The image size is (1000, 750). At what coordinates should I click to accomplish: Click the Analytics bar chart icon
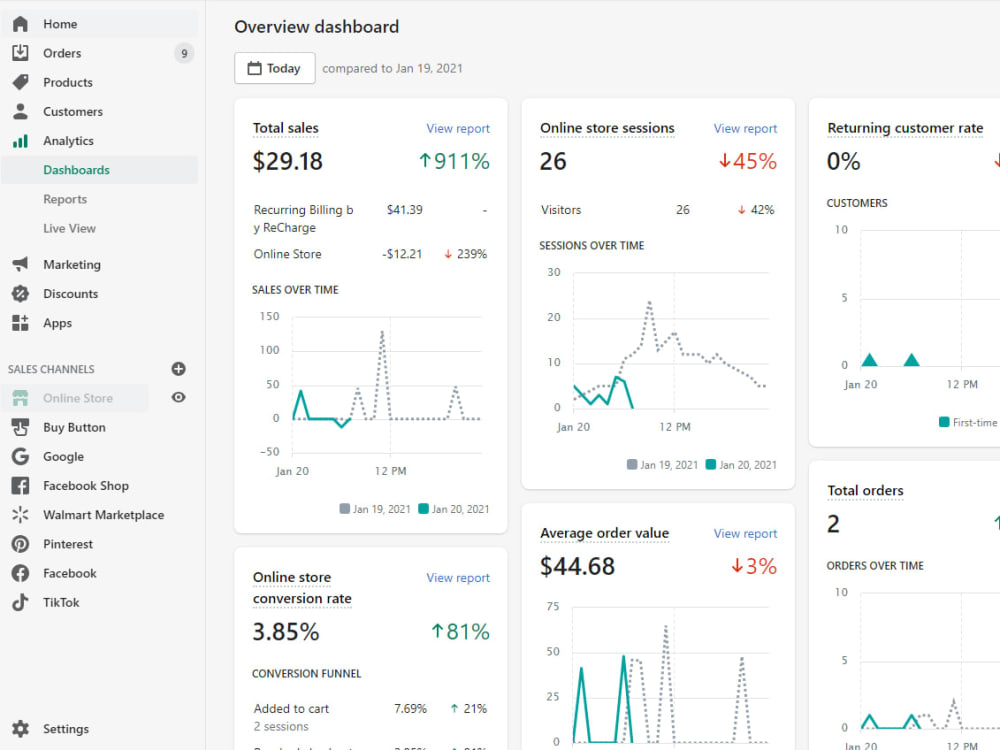[20, 141]
